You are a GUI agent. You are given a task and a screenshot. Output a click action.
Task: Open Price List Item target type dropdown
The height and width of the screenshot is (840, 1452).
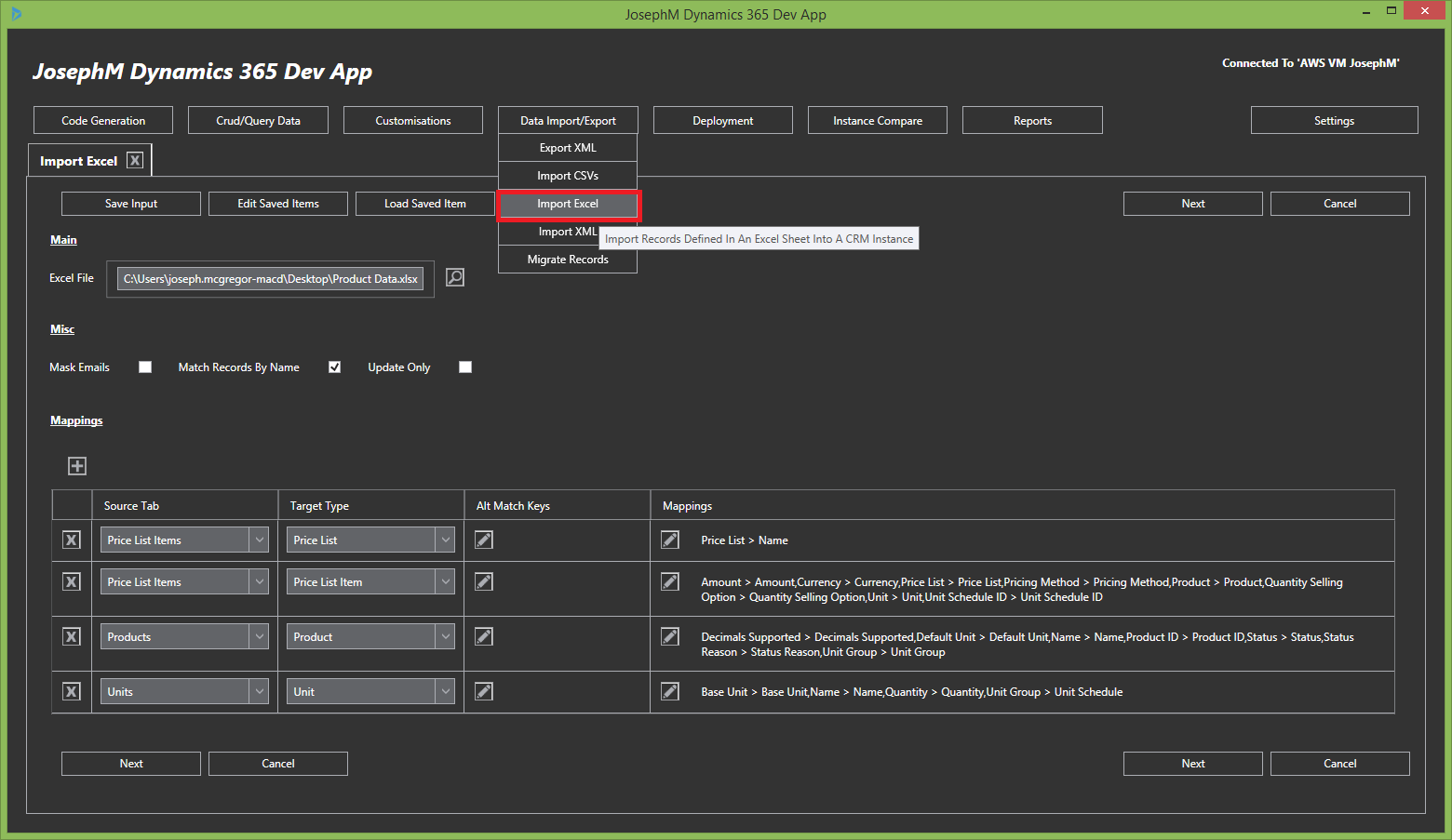tap(445, 582)
